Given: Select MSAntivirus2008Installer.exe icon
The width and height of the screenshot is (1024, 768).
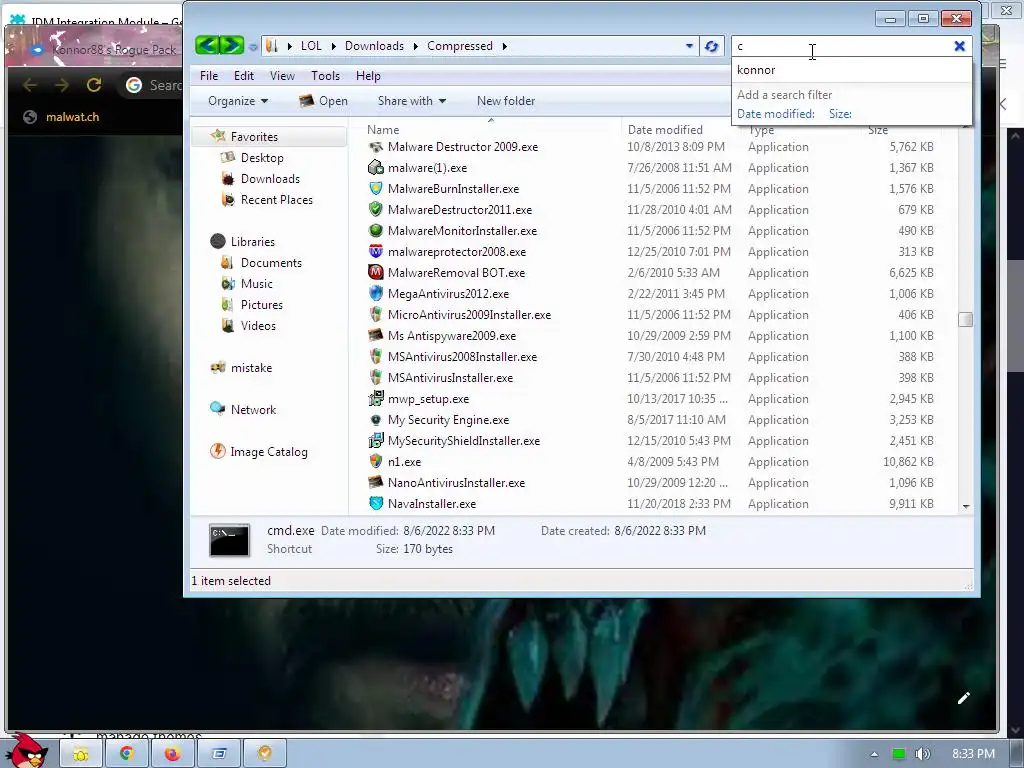Looking at the screenshot, I should coord(376,357).
